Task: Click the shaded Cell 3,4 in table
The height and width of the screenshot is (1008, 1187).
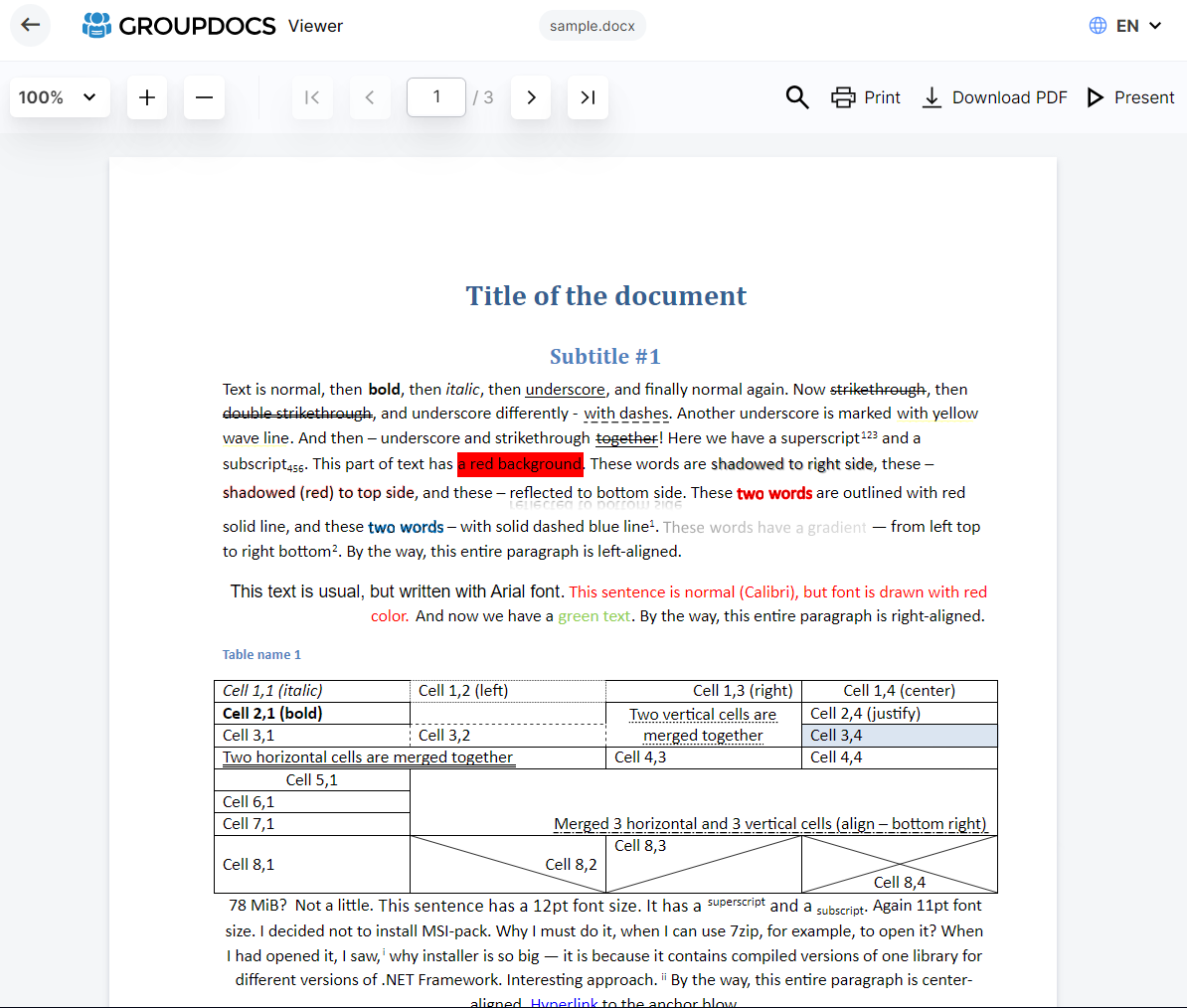Action: pyautogui.click(x=899, y=736)
